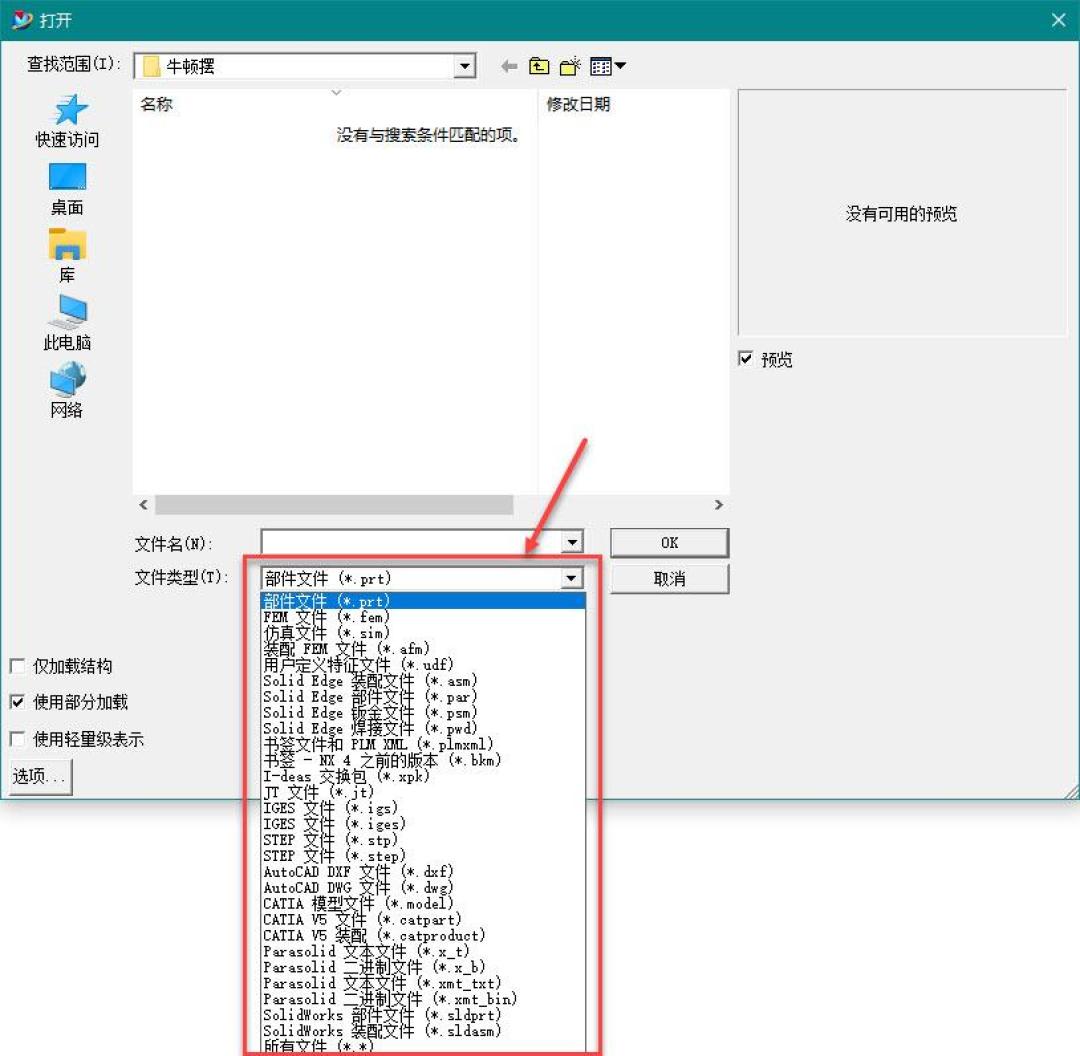
Task: Click the back arrow navigation icon
Action: tap(509, 66)
